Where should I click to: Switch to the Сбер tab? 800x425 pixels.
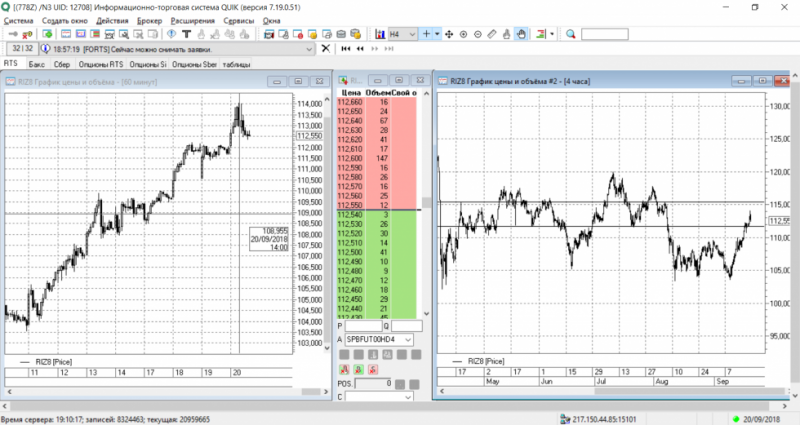pyautogui.click(x=62, y=64)
